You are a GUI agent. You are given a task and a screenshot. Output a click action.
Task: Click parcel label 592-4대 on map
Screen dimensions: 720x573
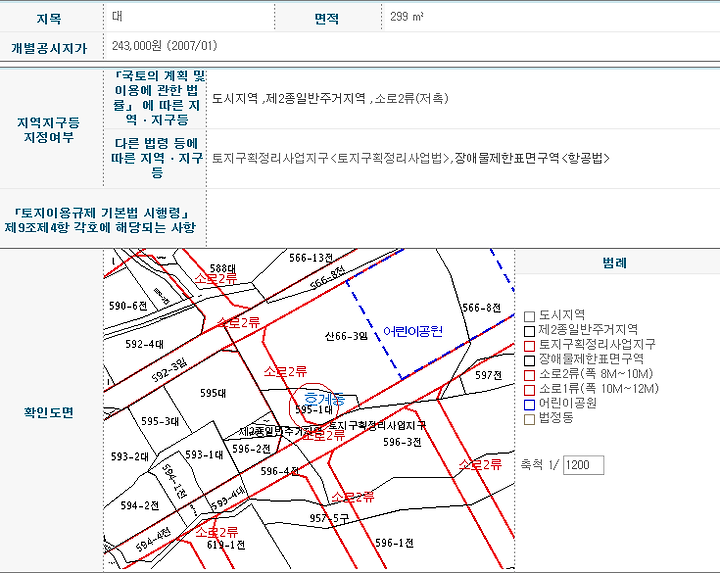(144, 344)
